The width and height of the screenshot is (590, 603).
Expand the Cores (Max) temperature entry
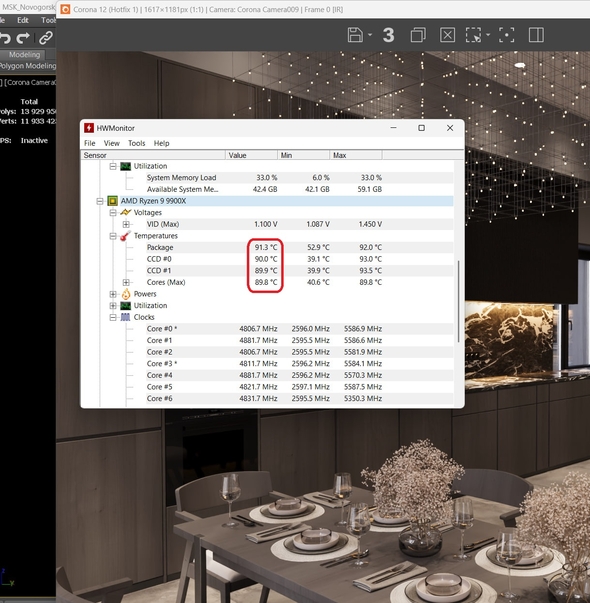point(126,283)
